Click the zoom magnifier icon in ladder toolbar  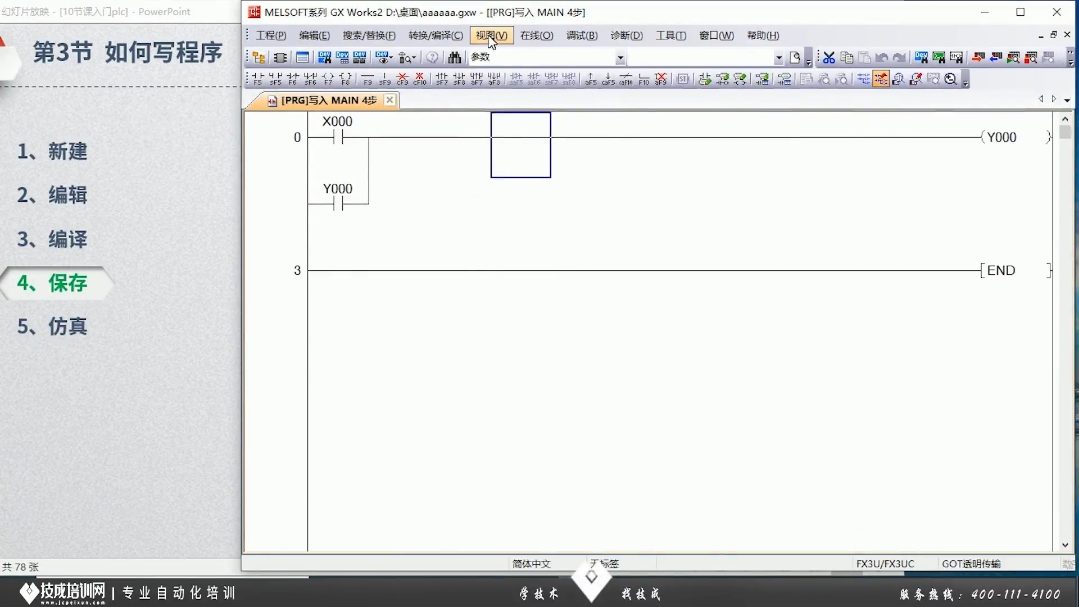951,79
